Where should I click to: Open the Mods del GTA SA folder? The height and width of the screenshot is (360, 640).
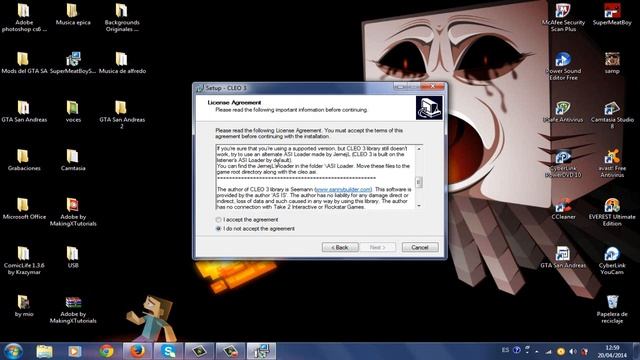24,62
